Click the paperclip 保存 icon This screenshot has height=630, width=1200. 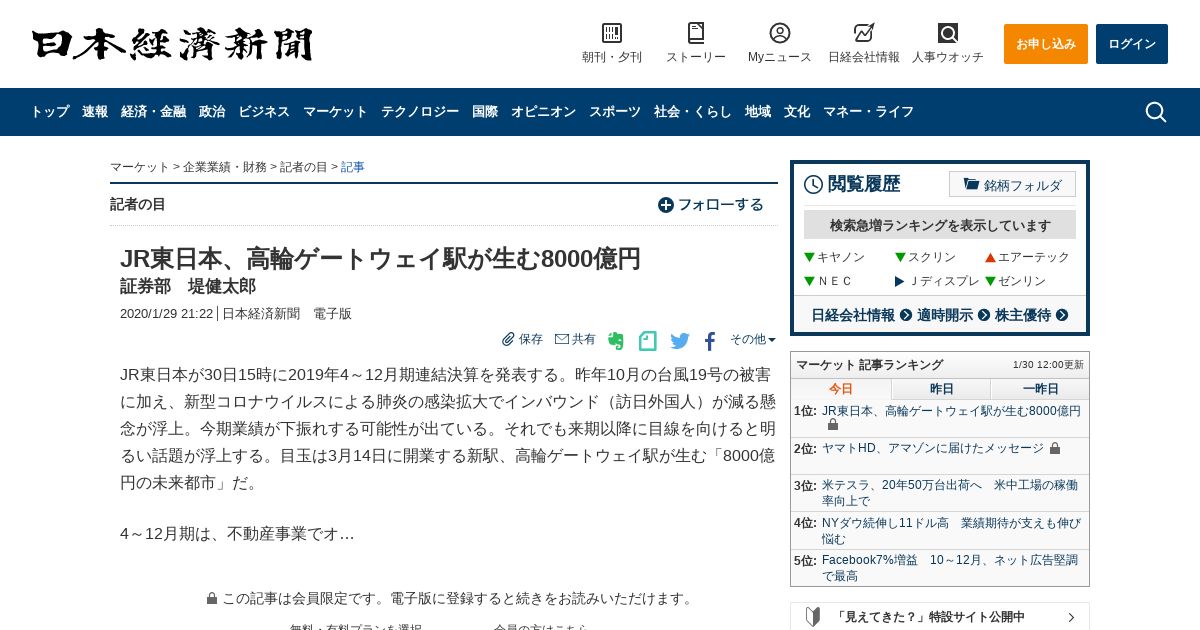[x=508, y=339]
